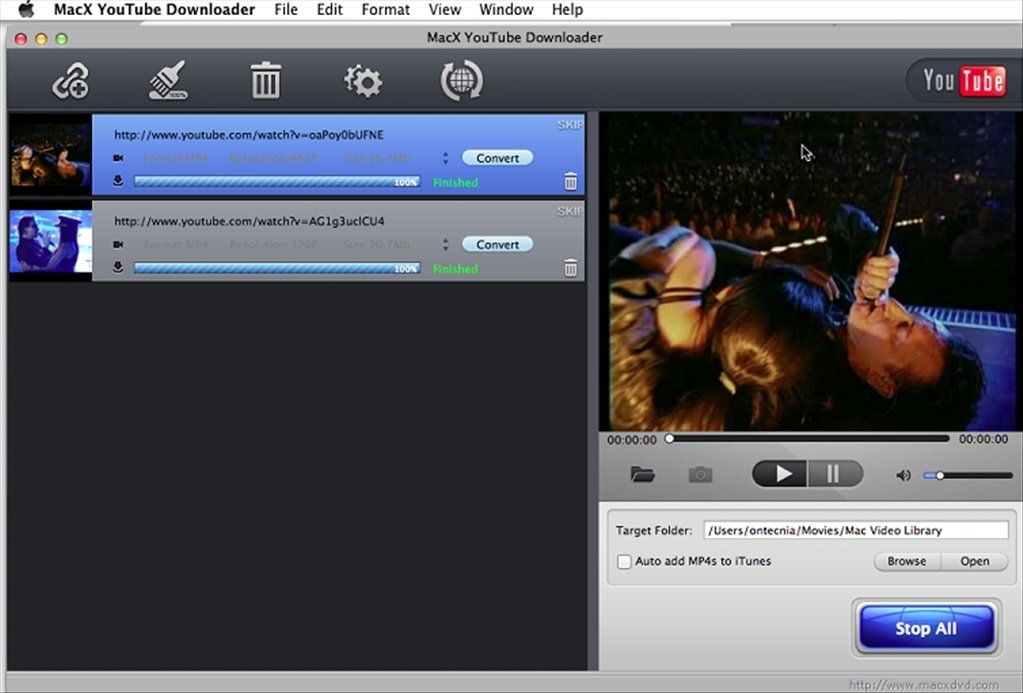This screenshot has height=693, width=1023.
Task: Click the Open folder button
Action: (x=975, y=561)
